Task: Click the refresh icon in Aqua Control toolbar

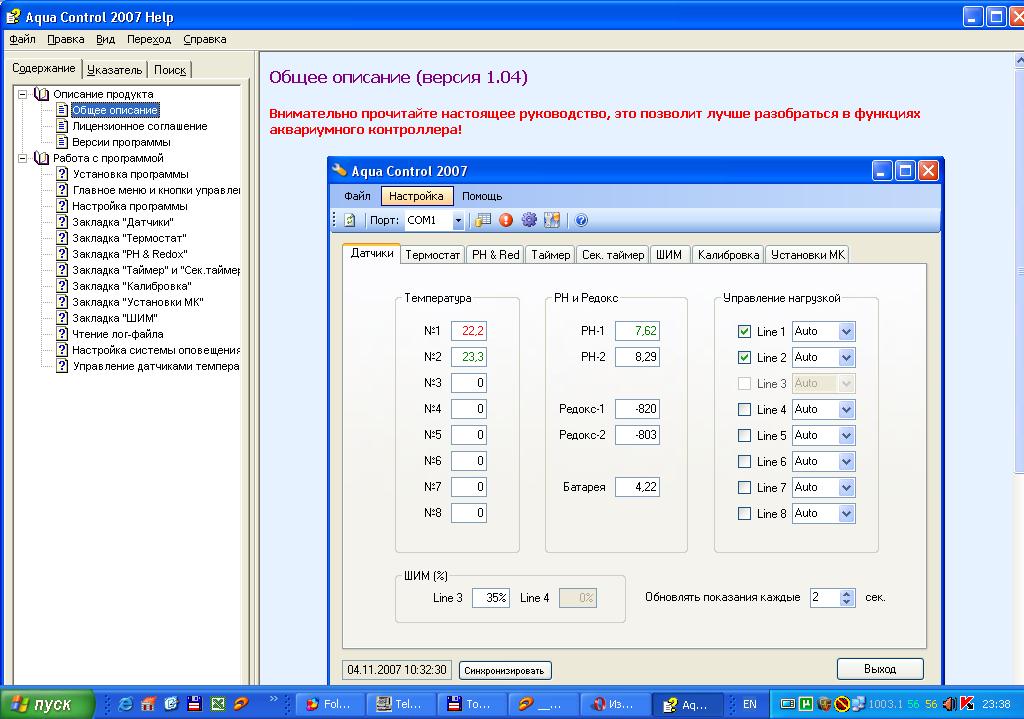Action: click(x=350, y=221)
